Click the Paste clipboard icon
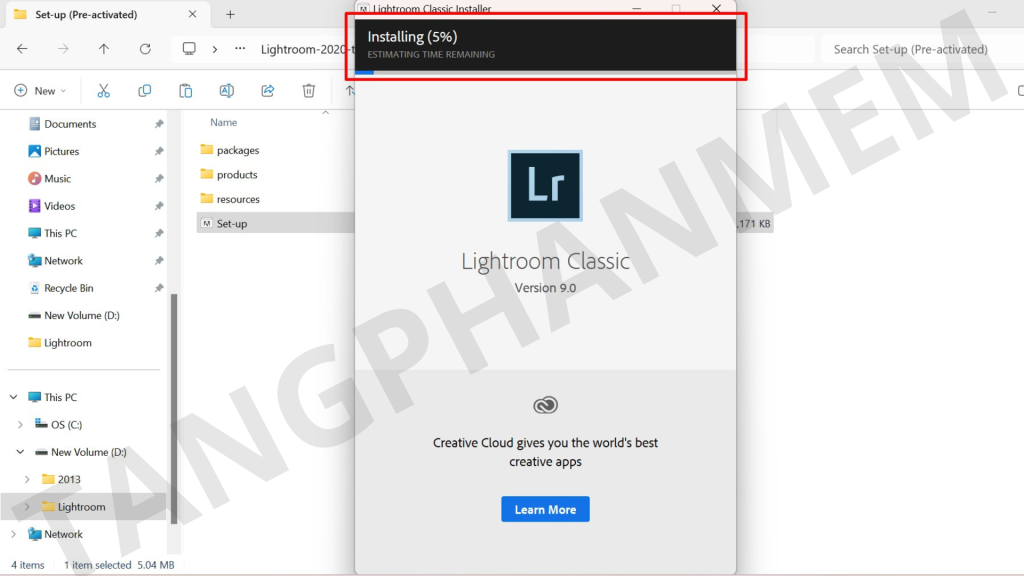The image size is (1024, 576). [185, 91]
